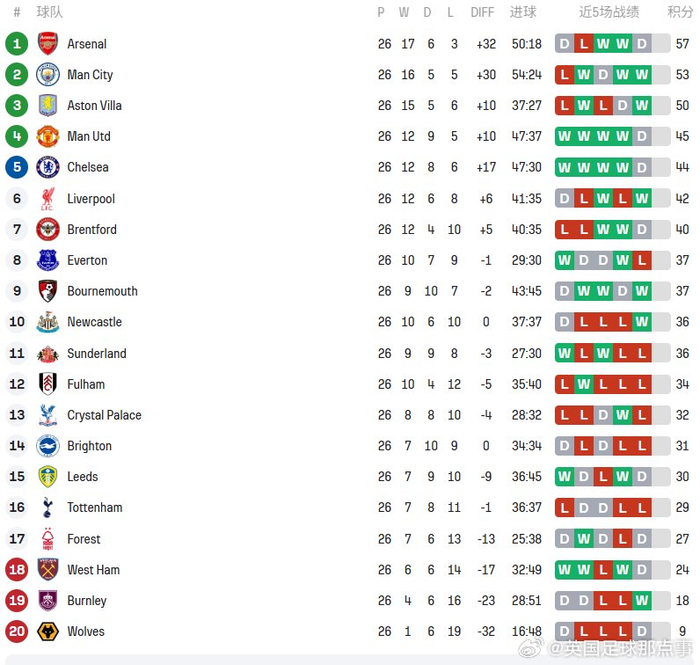Image resolution: width=700 pixels, height=665 pixels.
Task: Click Bournemouth's 43:45 goals score
Action: click(x=525, y=291)
